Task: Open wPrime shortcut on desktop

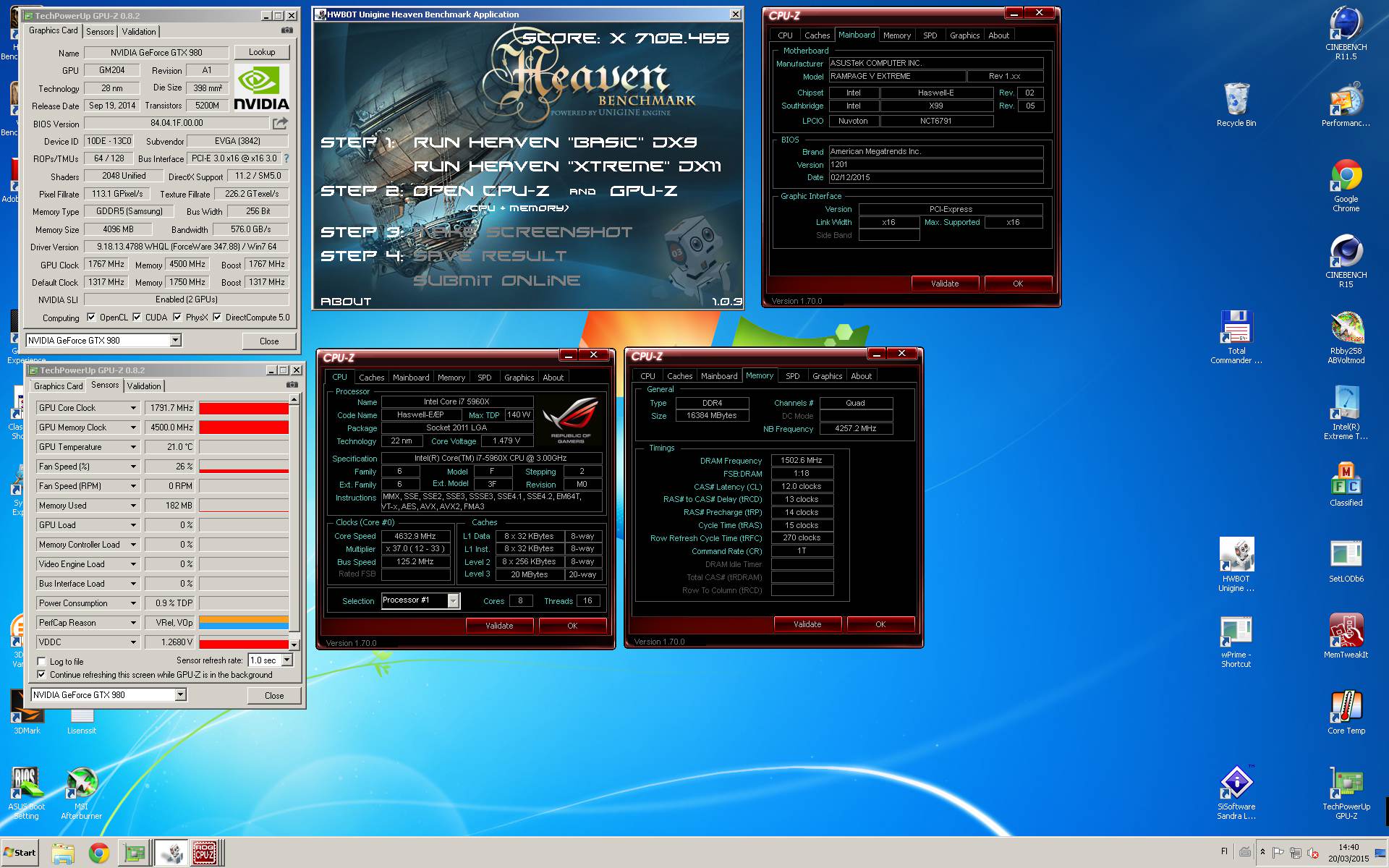Action: [x=1236, y=642]
